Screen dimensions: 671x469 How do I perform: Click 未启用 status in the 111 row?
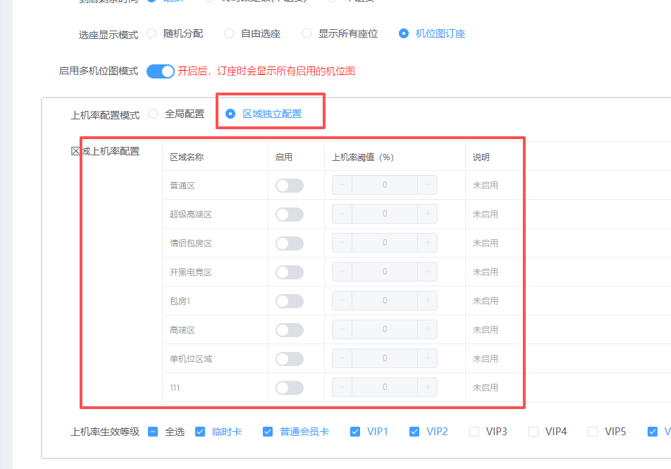click(485, 388)
